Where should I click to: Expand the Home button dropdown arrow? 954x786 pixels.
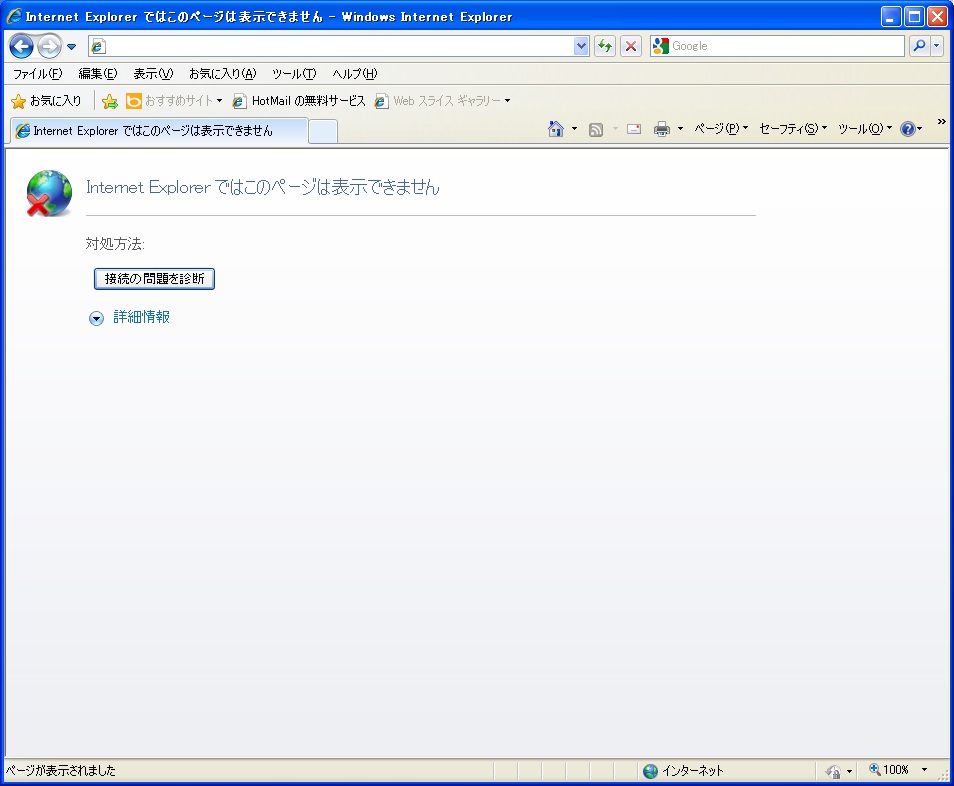574,128
